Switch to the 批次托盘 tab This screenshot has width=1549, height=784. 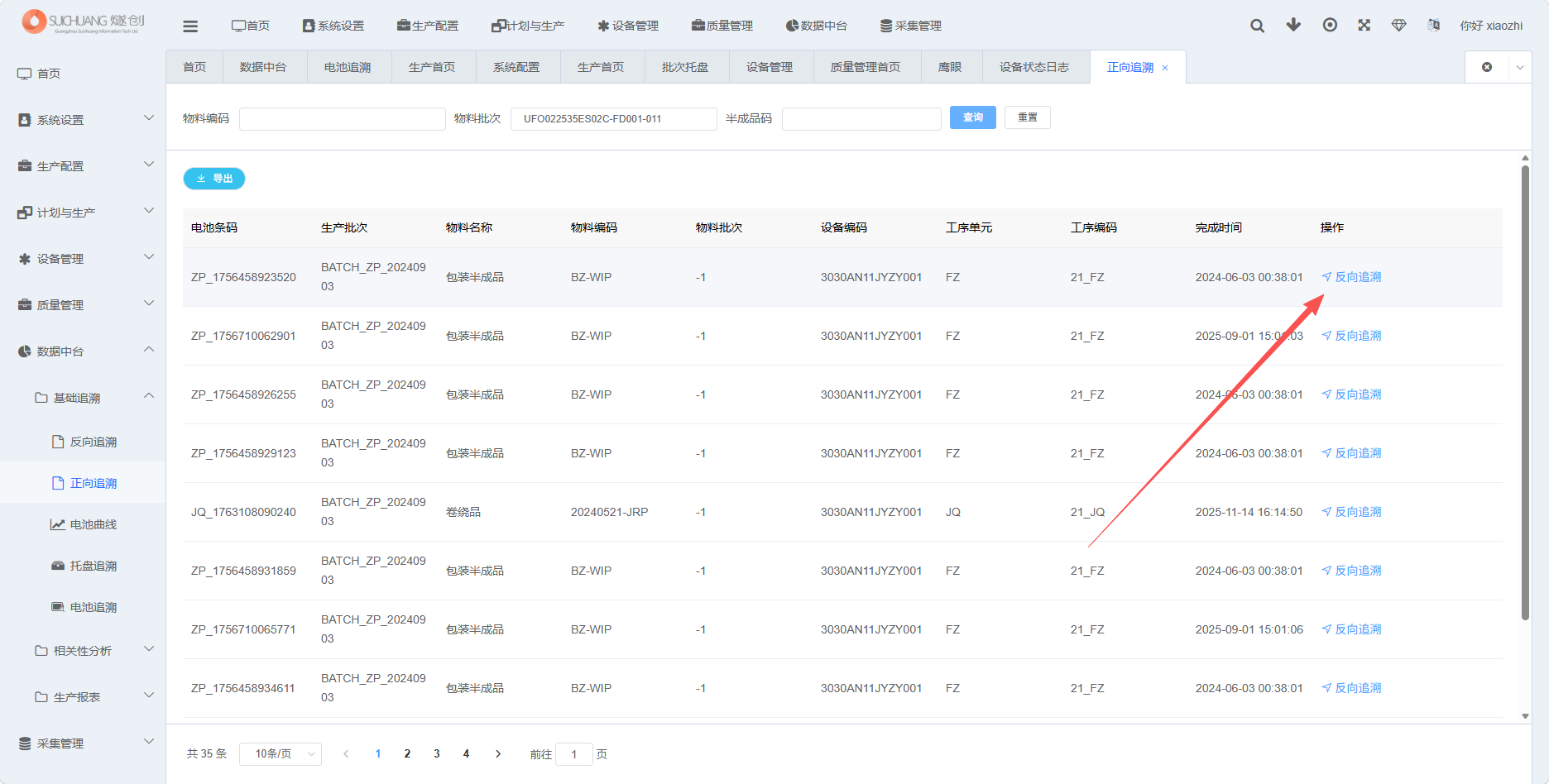[685, 67]
